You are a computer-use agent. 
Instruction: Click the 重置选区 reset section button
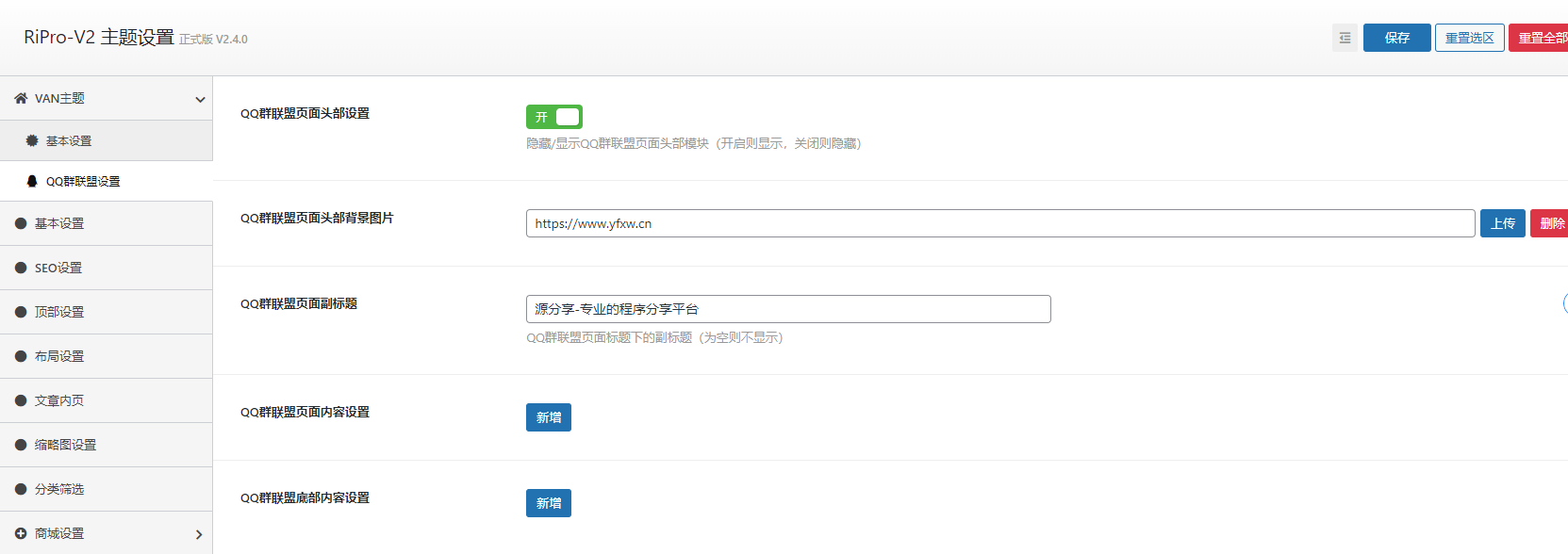[1470, 38]
